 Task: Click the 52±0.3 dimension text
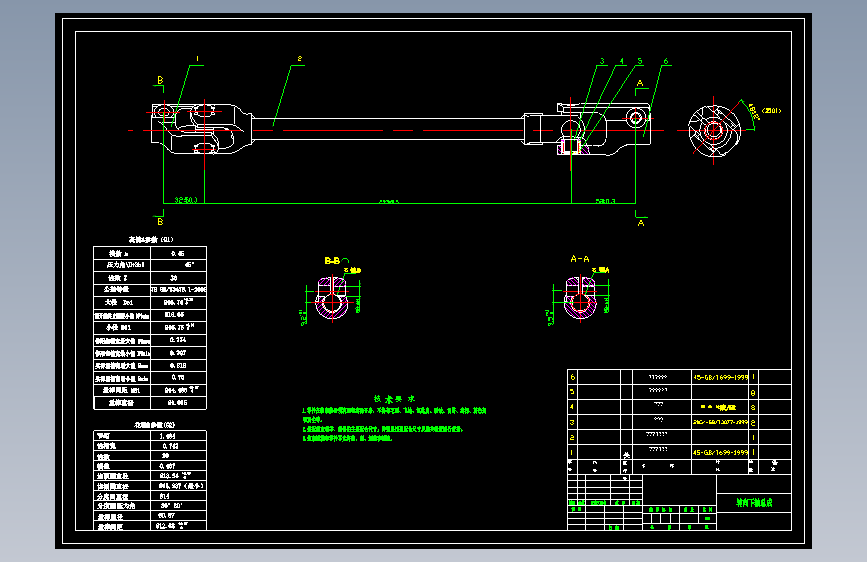pos(605,201)
